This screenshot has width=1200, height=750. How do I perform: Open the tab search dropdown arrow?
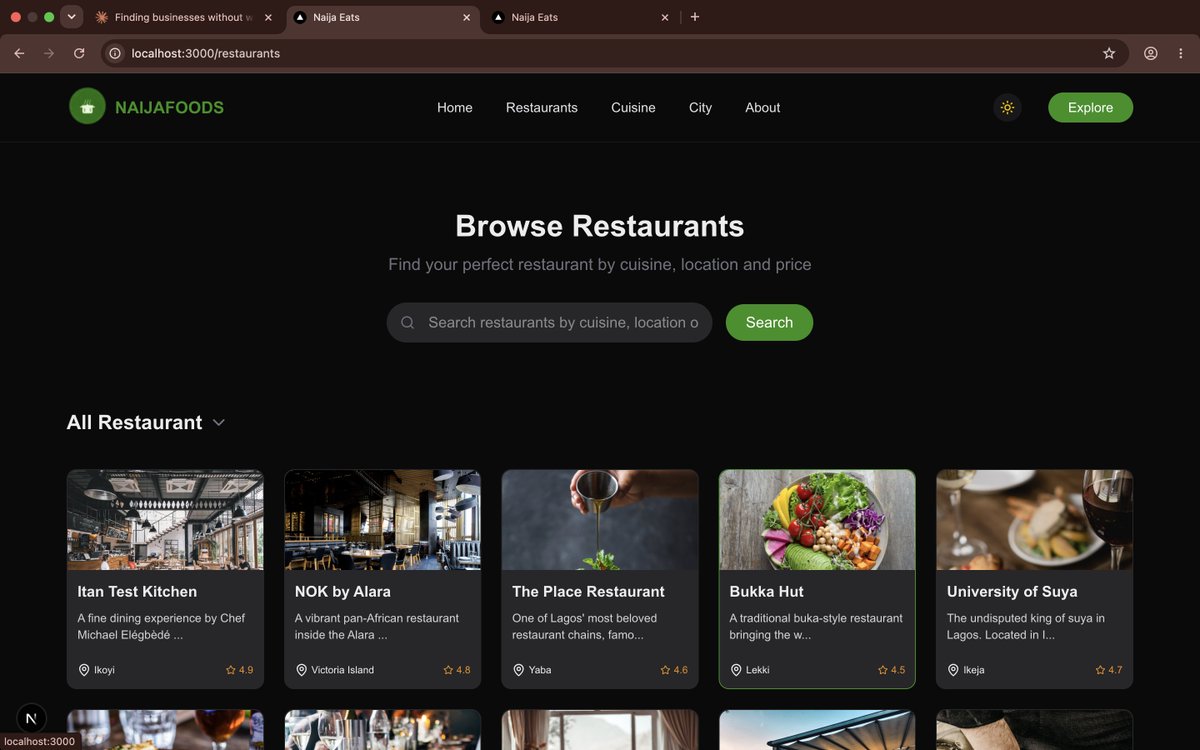[71, 17]
